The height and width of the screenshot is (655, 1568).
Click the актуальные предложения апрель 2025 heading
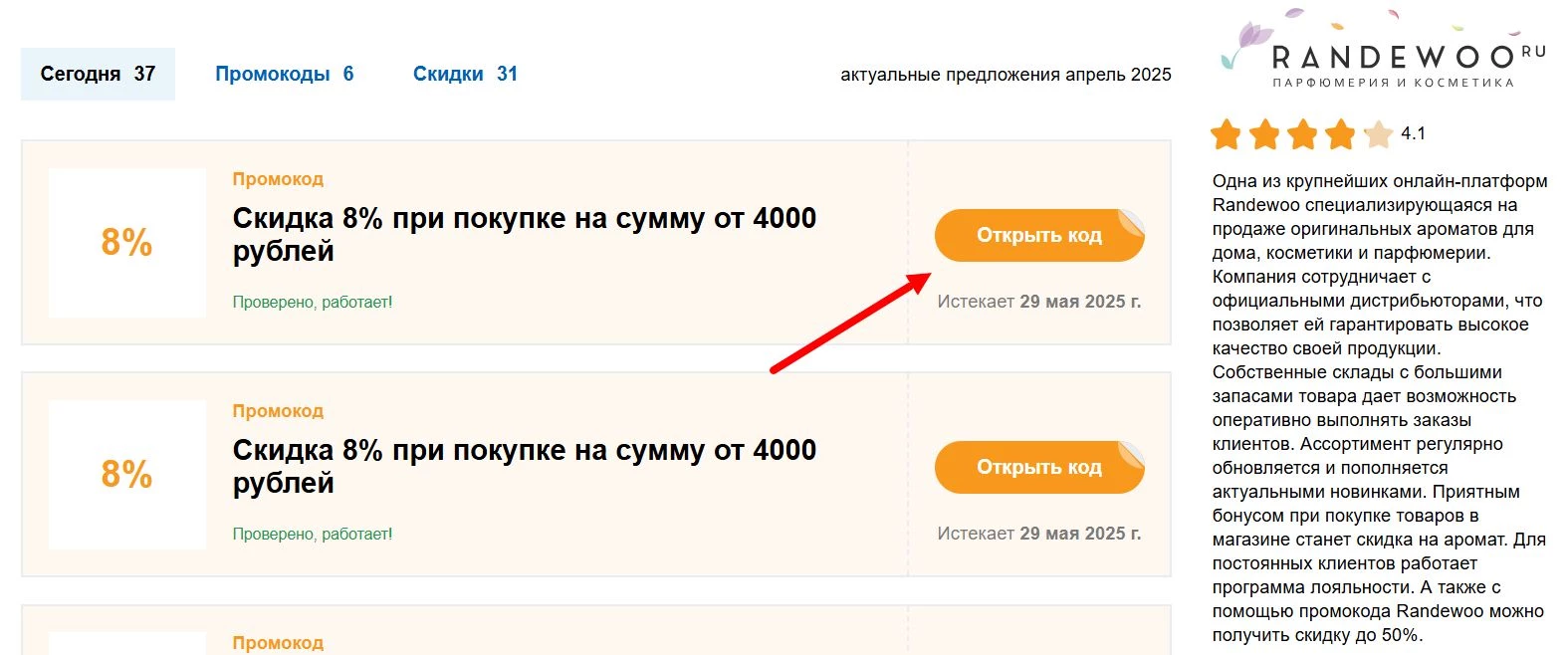coord(1006,73)
